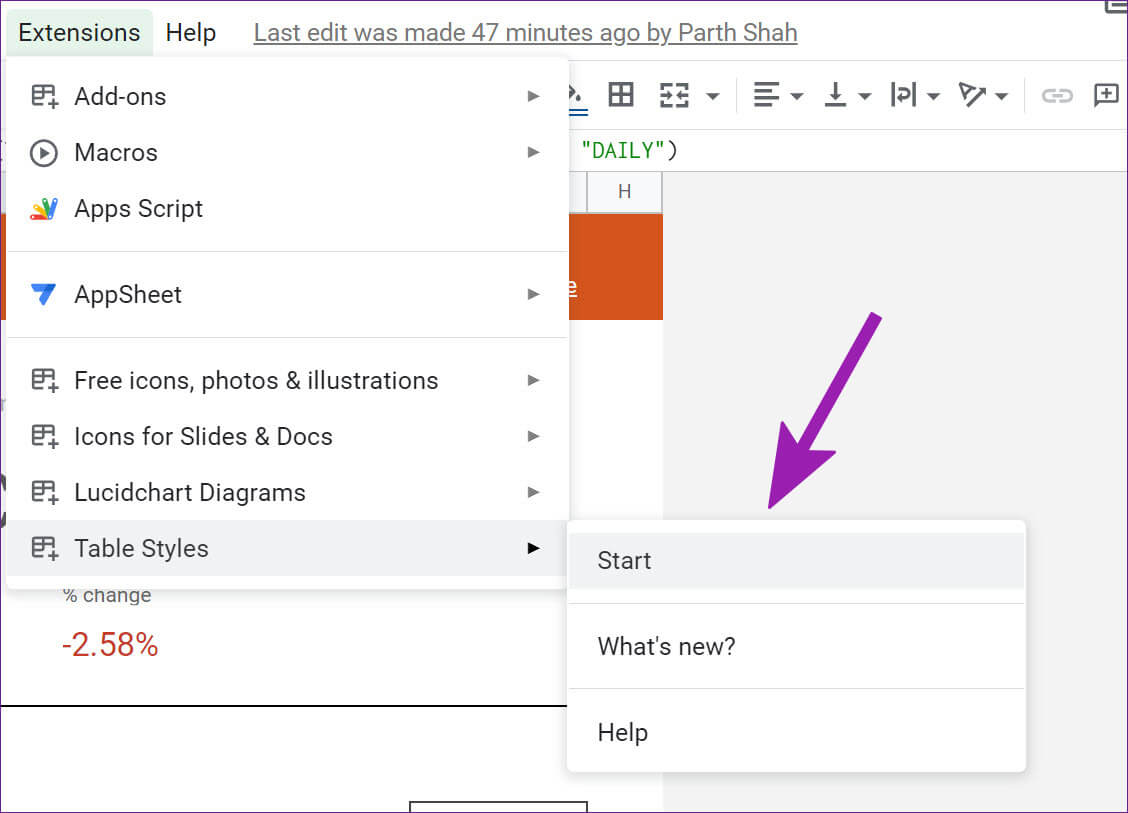The image size is (1128, 813).
Task: Click the Insert comment icon
Action: (1106, 95)
